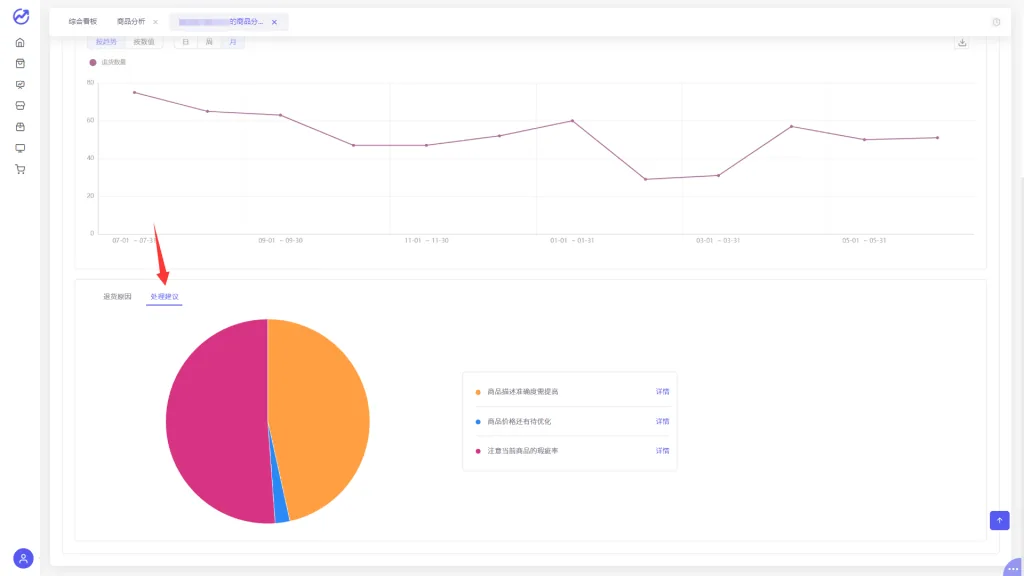The height and width of the screenshot is (576, 1024).
Task: Click the 03-01 ~ 03-31 axis label
Action: 718,240
